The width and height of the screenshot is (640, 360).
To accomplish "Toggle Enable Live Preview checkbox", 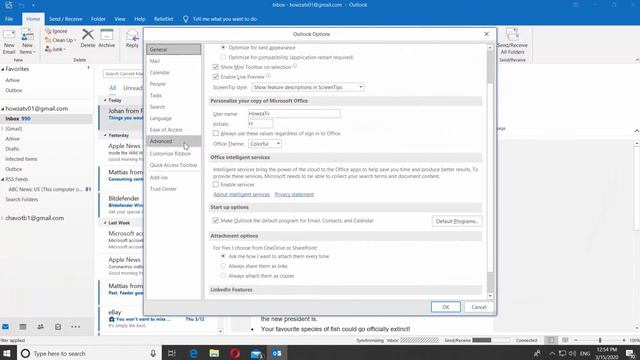I will click(x=216, y=77).
